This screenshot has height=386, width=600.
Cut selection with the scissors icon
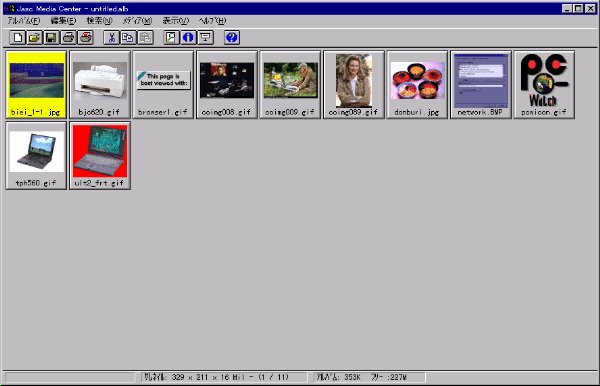tap(111, 37)
